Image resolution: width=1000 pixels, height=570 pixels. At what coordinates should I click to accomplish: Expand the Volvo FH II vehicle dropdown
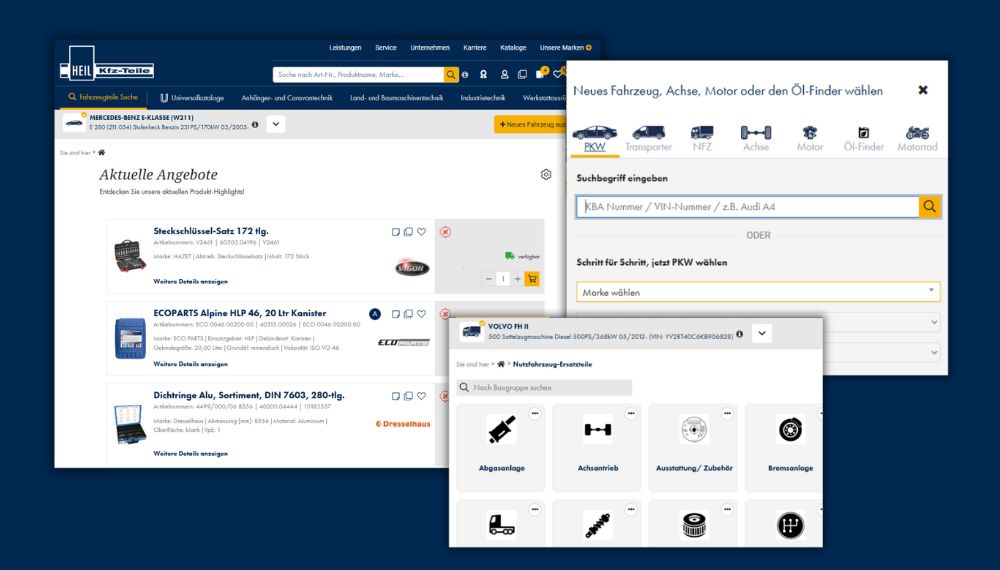762,333
